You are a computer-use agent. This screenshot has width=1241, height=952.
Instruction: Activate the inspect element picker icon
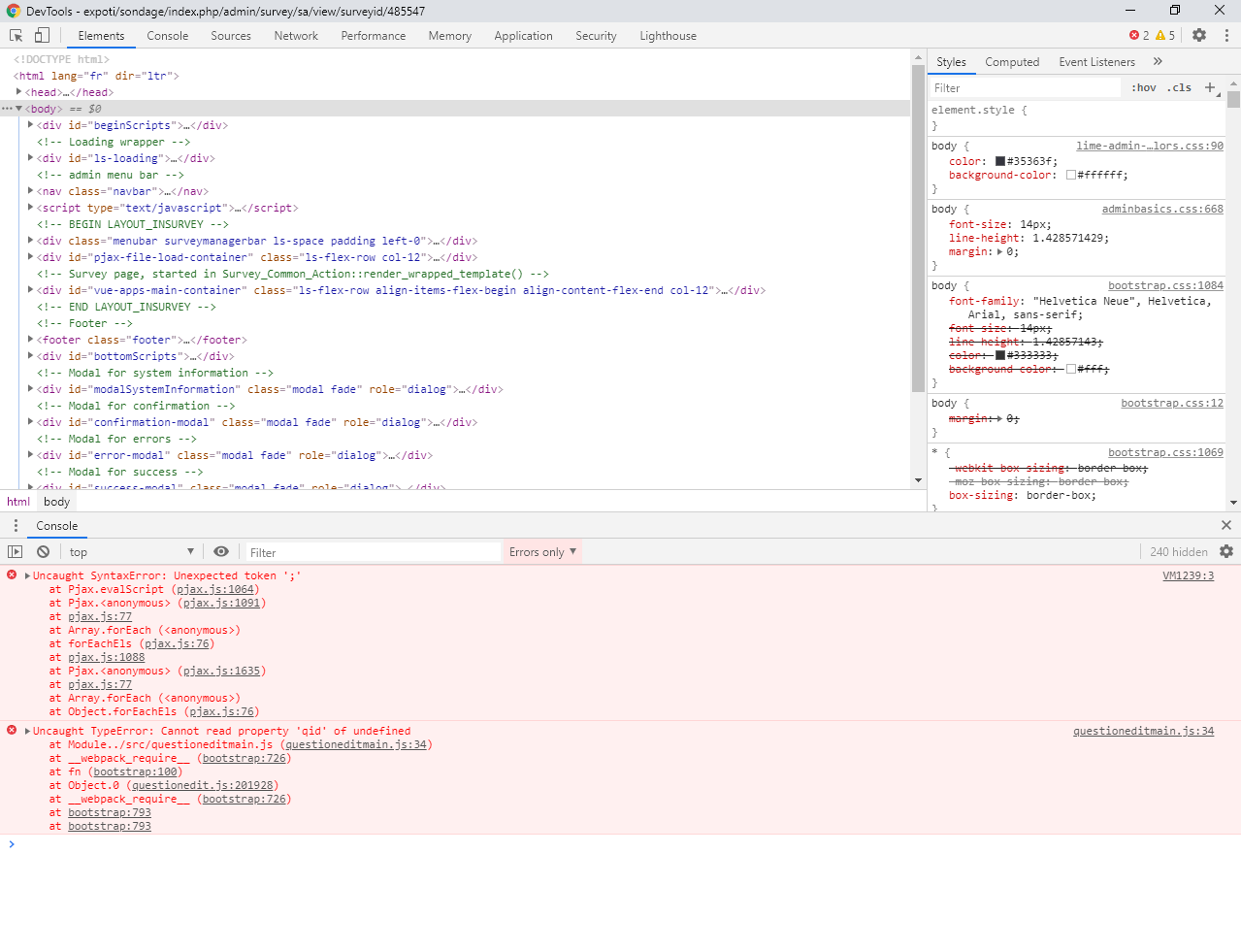[x=16, y=36]
